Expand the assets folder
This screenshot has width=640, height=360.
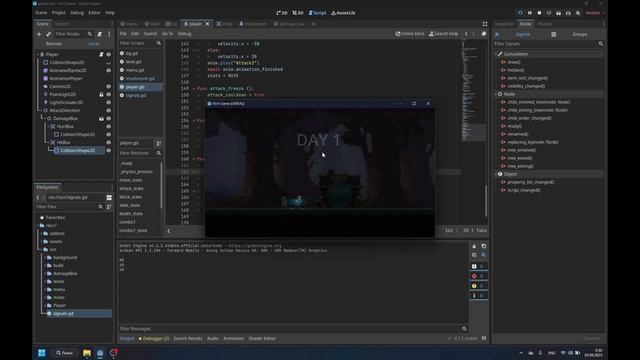[x=42, y=242]
